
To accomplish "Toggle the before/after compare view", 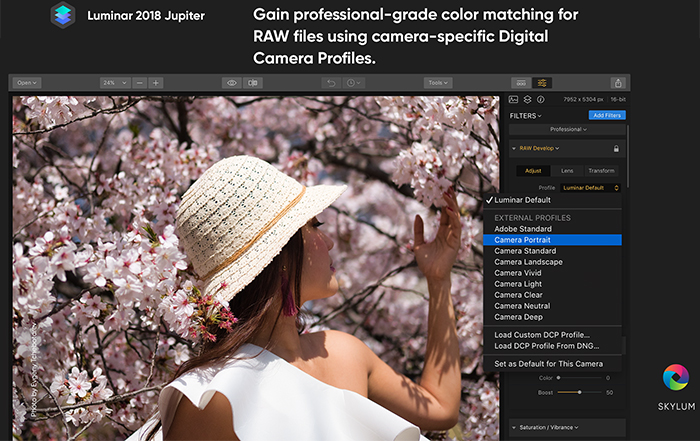I will [x=253, y=83].
